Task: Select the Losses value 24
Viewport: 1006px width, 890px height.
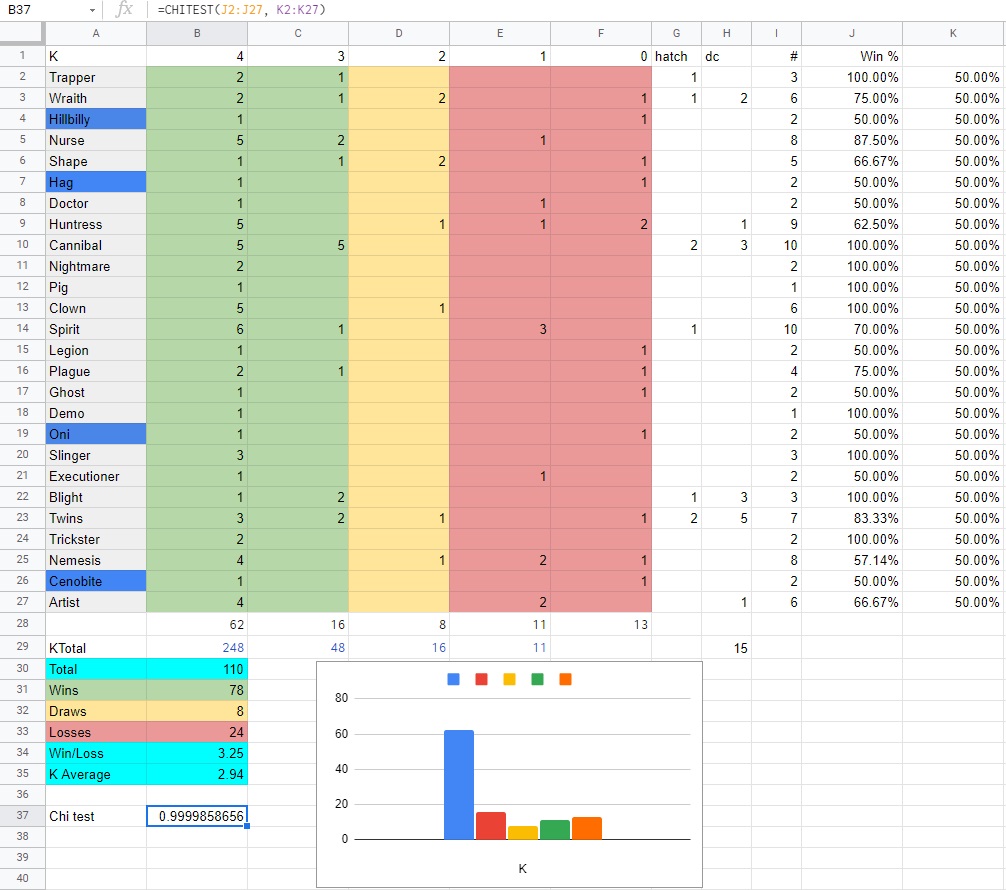Action: 197,732
